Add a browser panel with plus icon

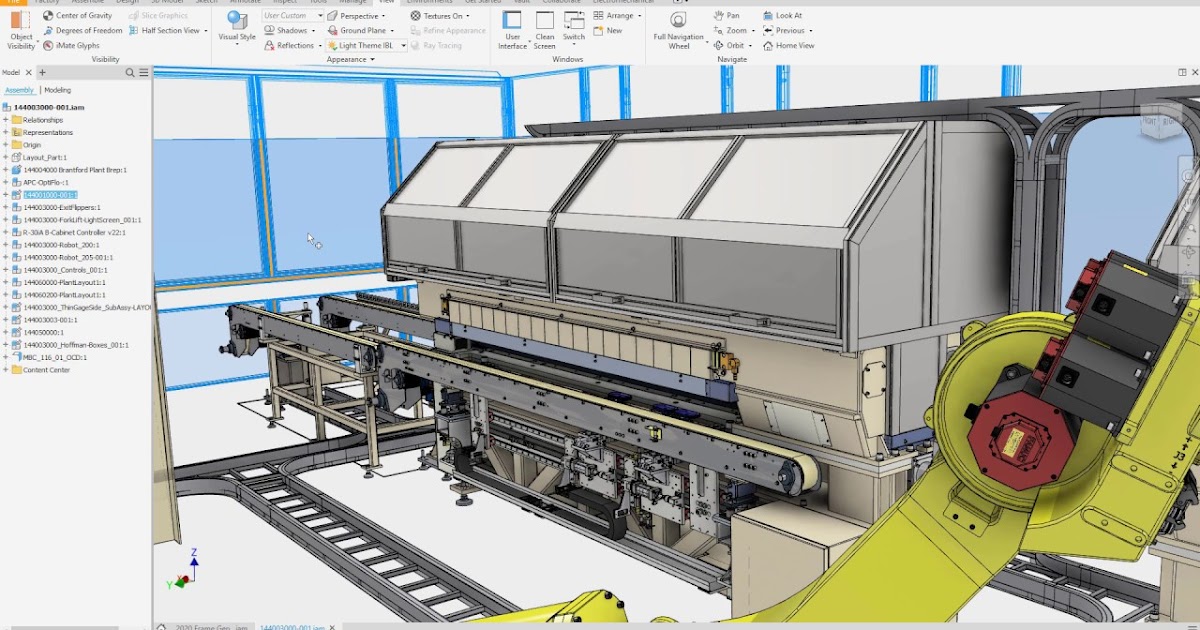click(42, 73)
